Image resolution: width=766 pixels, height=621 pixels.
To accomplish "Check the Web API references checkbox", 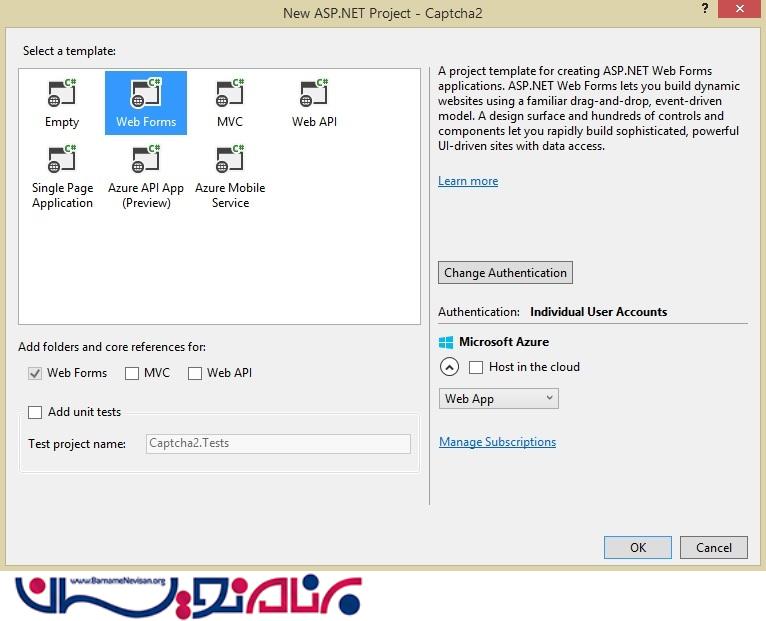I will click(x=195, y=373).
